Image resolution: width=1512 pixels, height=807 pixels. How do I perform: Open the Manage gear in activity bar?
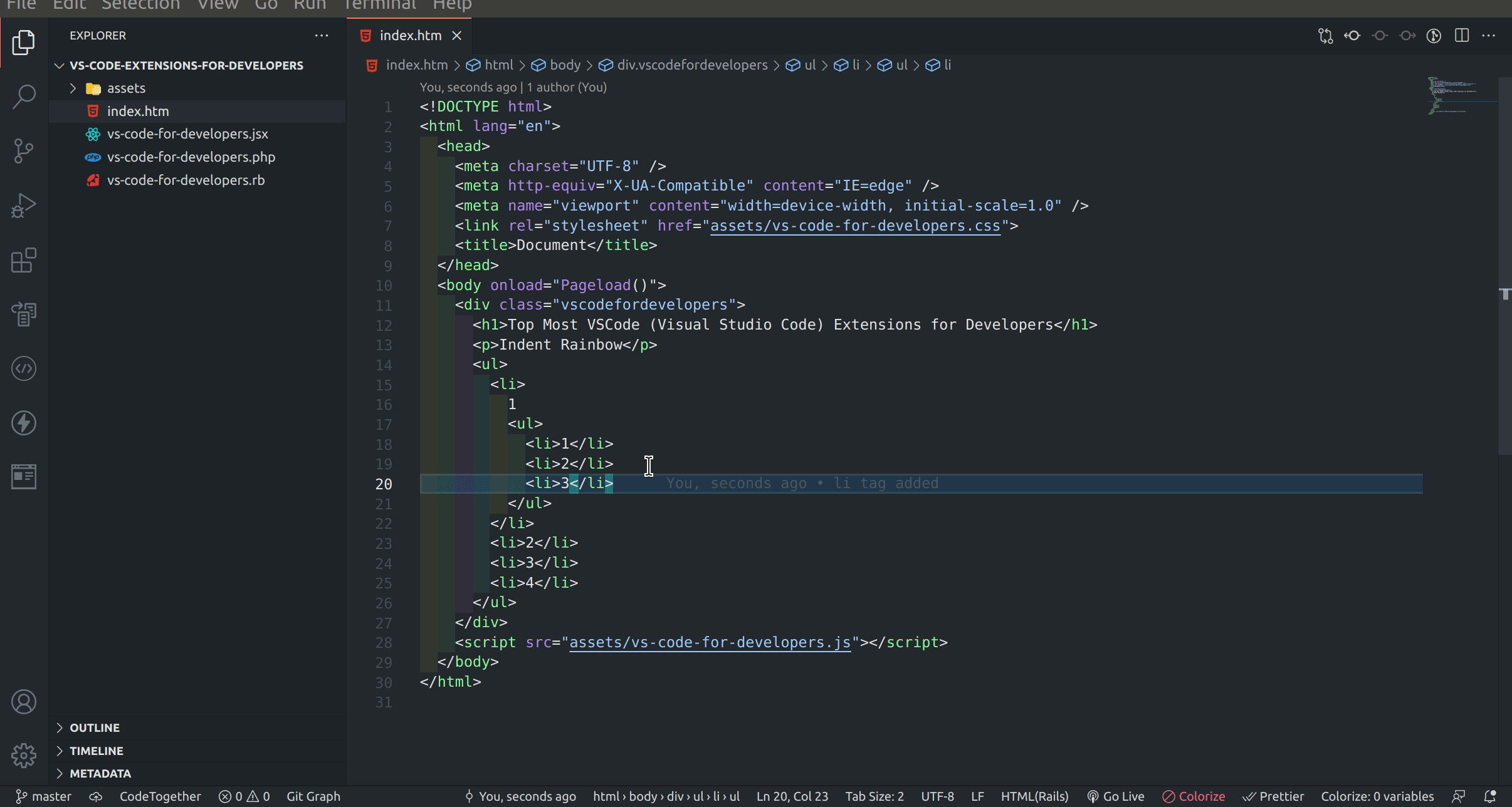click(x=23, y=755)
